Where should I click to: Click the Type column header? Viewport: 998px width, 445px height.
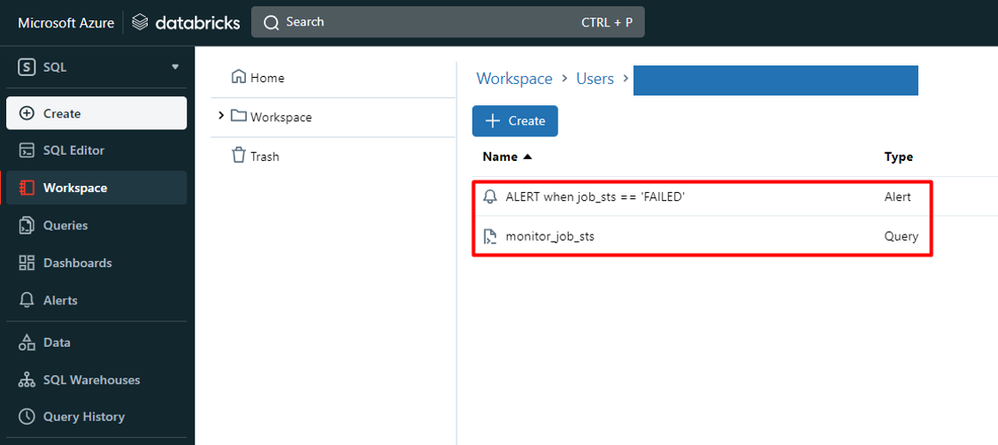coord(898,157)
